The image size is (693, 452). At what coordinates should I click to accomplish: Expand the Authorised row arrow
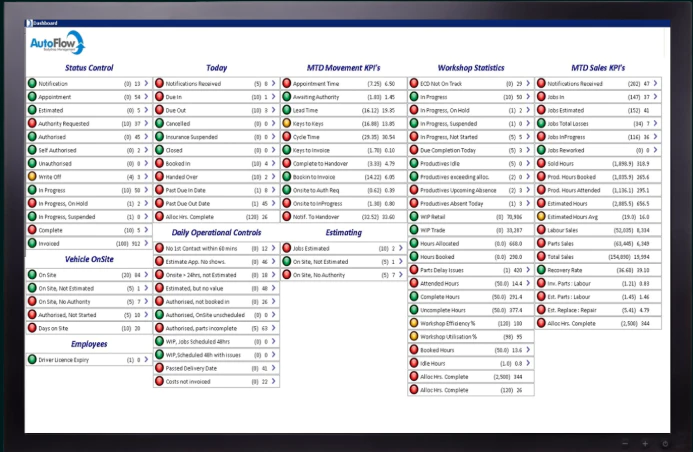coord(146,137)
